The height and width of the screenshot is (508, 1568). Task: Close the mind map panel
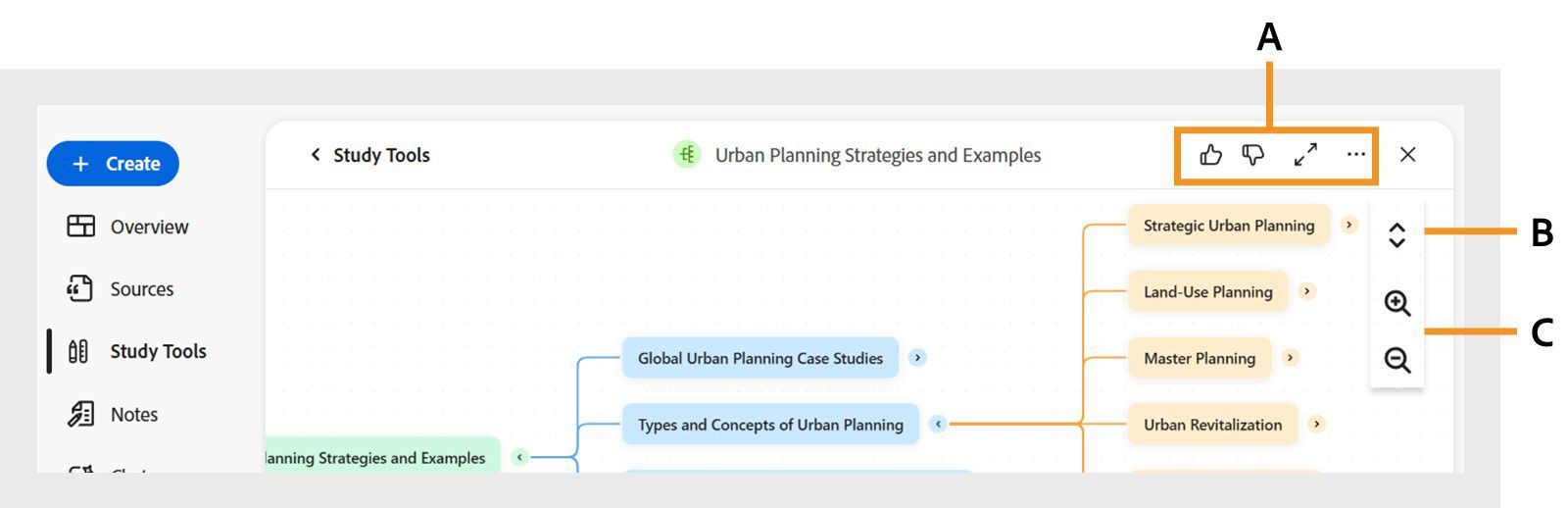pos(1407,155)
